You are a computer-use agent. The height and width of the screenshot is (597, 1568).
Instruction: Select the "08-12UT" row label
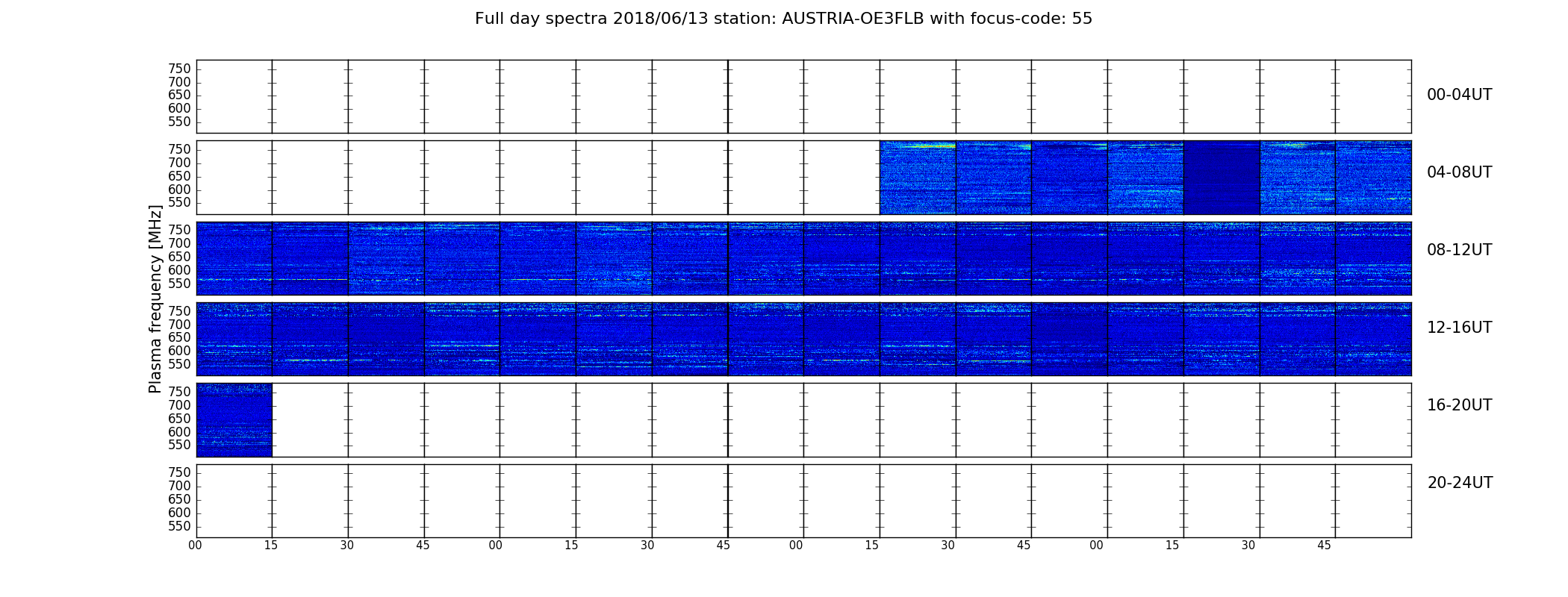tap(1459, 250)
